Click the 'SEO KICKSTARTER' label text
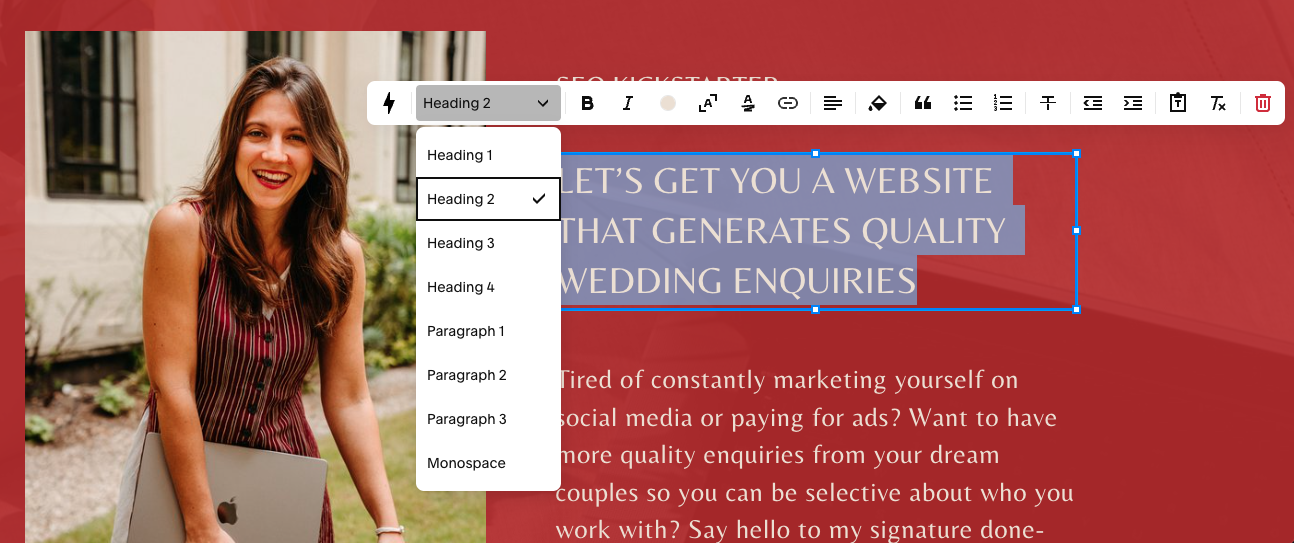Image resolution: width=1294 pixels, height=543 pixels. pos(667,79)
